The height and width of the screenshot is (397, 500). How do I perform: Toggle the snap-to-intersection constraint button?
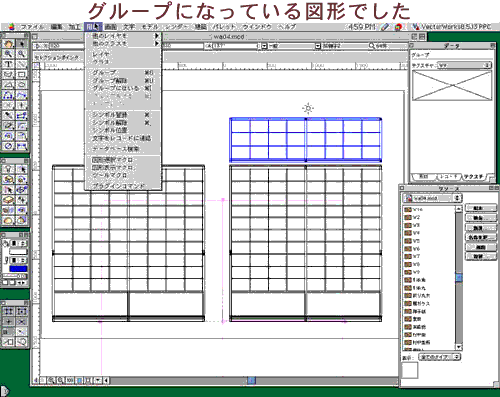pyautogui.click(x=22, y=322)
